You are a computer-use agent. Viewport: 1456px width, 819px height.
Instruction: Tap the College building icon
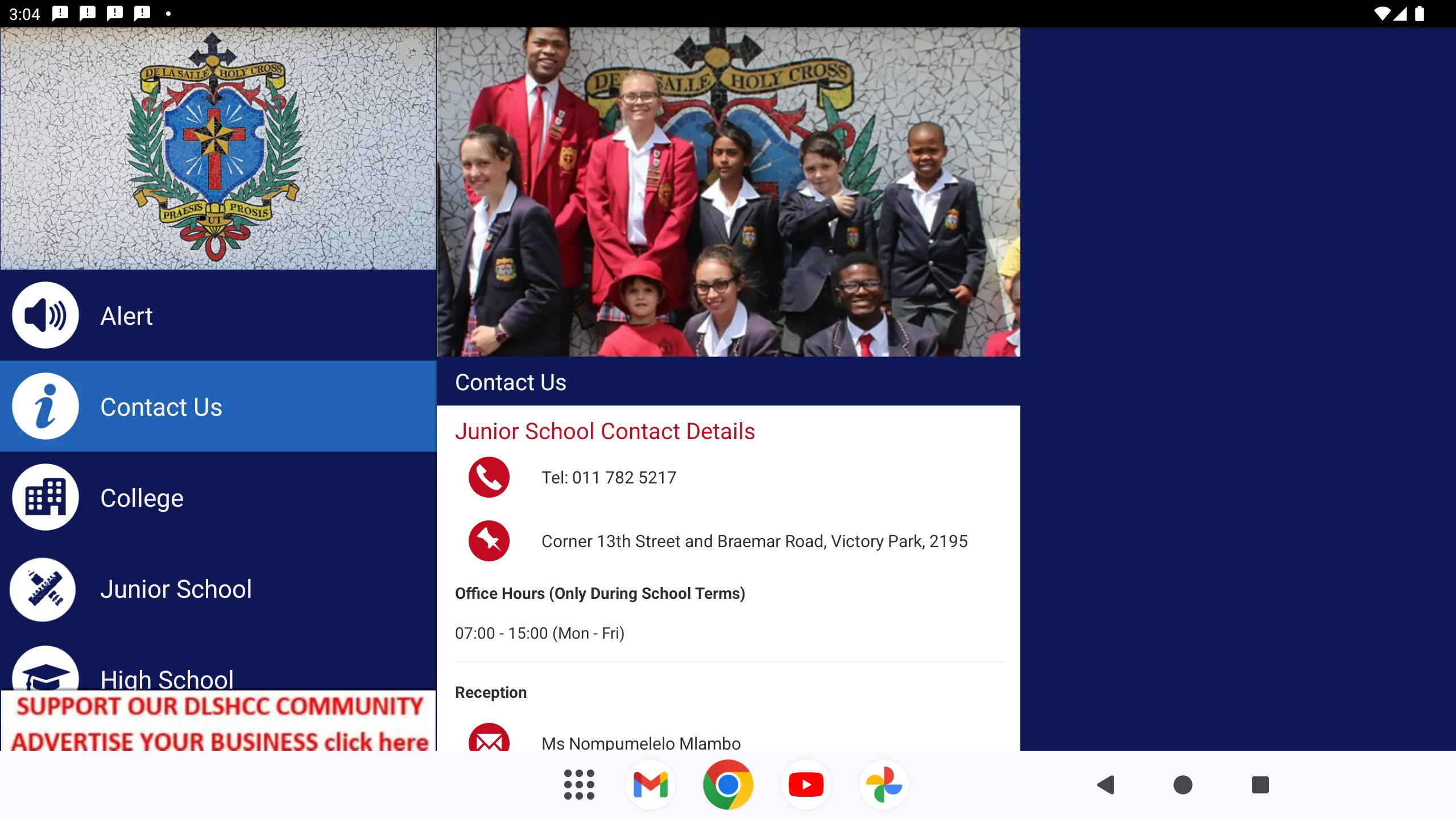click(x=45, y=496)
